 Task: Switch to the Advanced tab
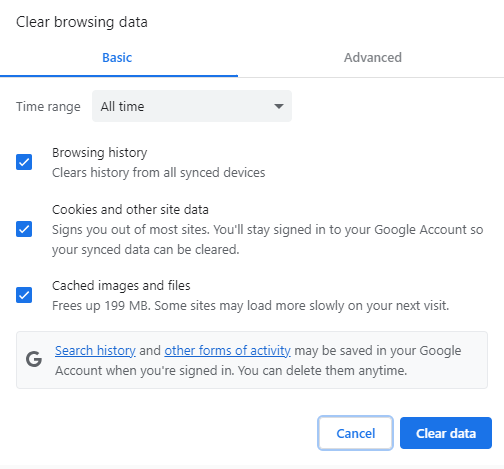[x=373, y=58]
